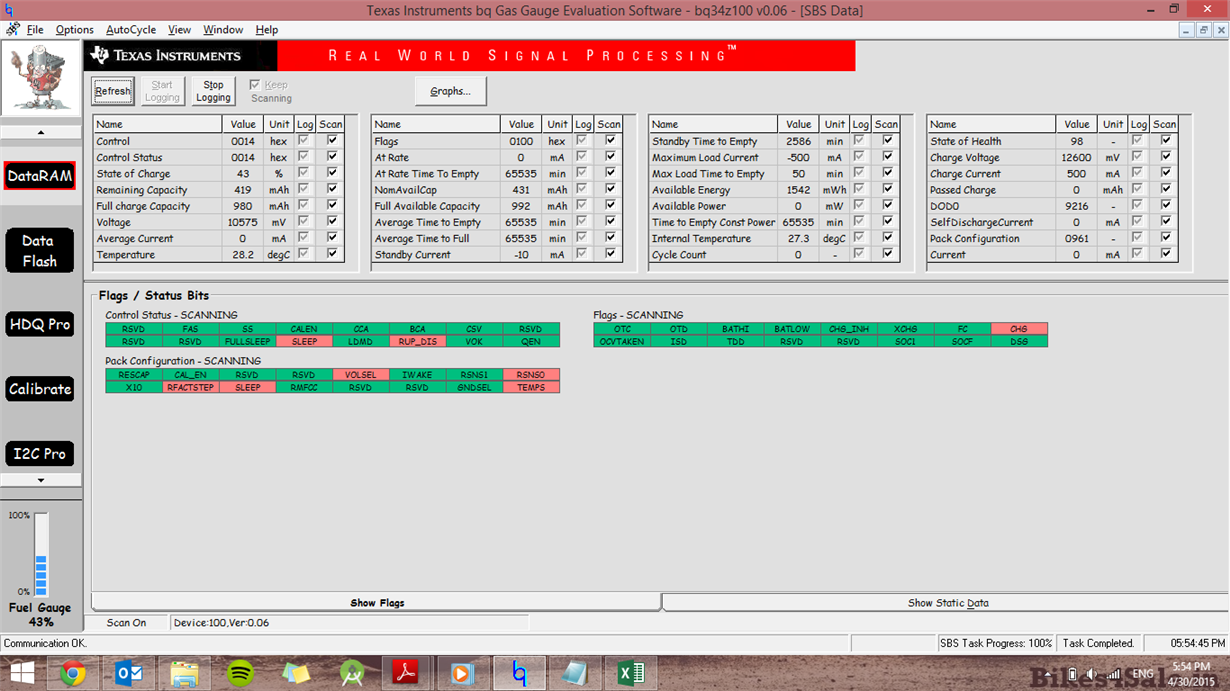1230x691 pixels.
Task: Toggle Scan checkbox for Control row
Action: 332,141
